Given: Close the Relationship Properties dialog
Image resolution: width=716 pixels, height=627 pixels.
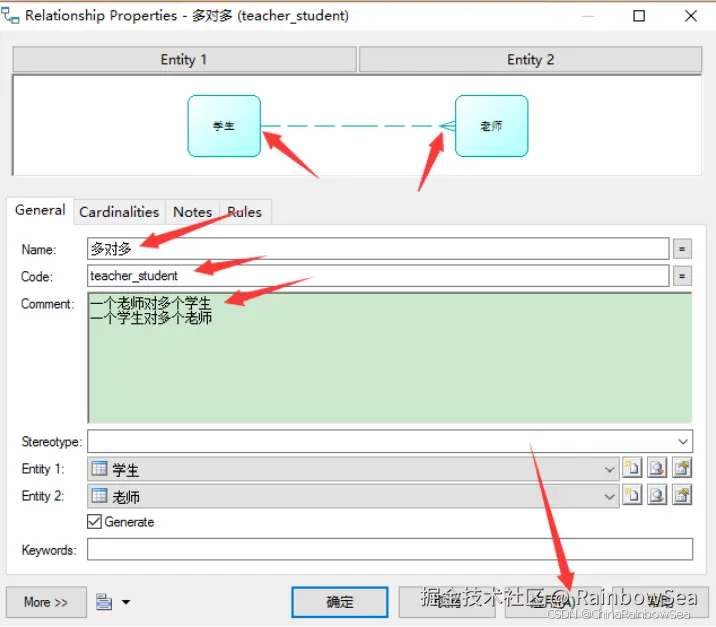Looking at the screenshot, I should pyautogui.click(x=691, y=16).
